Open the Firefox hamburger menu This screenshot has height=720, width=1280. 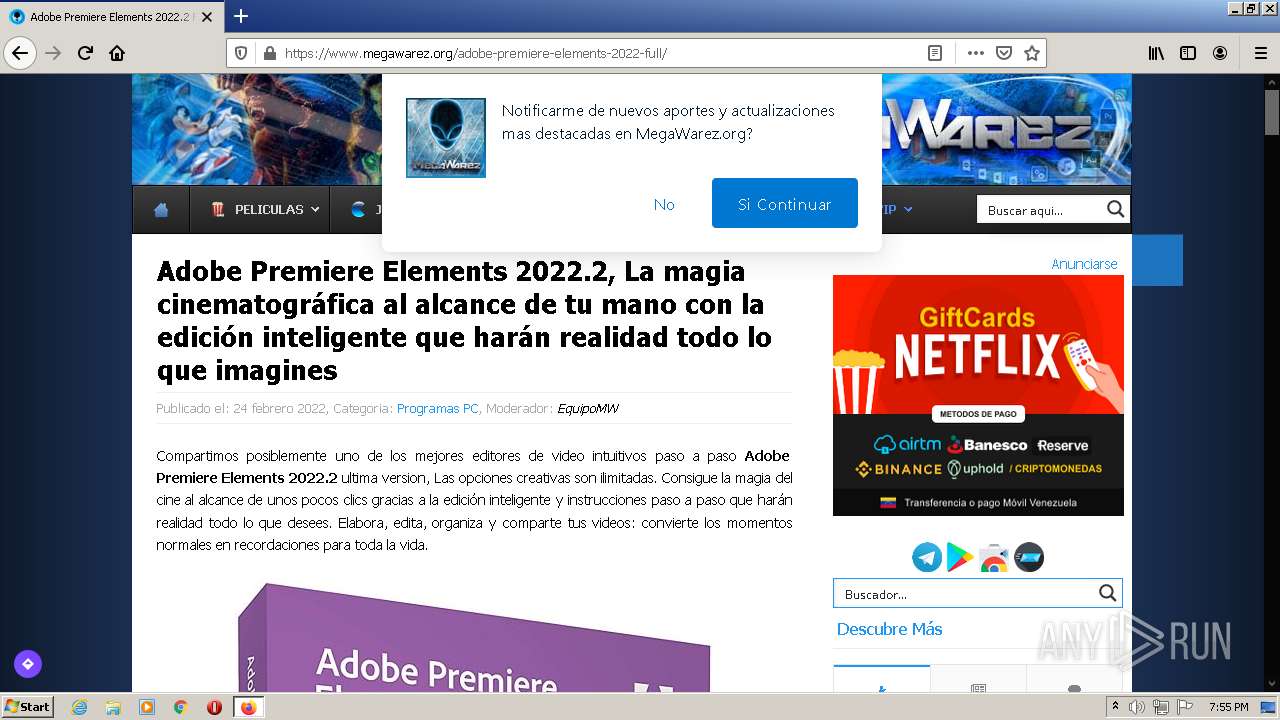tap(1261, 53)
